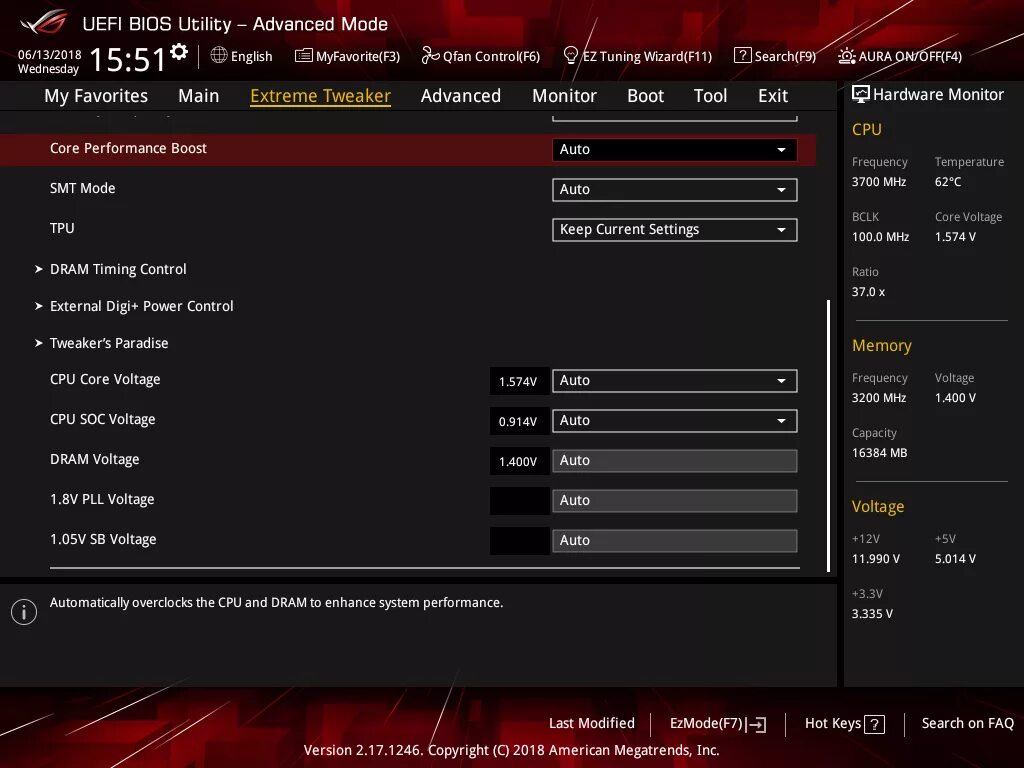1024x768 pixels.
Task: Click the 62°C temperature value
Action: 948,182
